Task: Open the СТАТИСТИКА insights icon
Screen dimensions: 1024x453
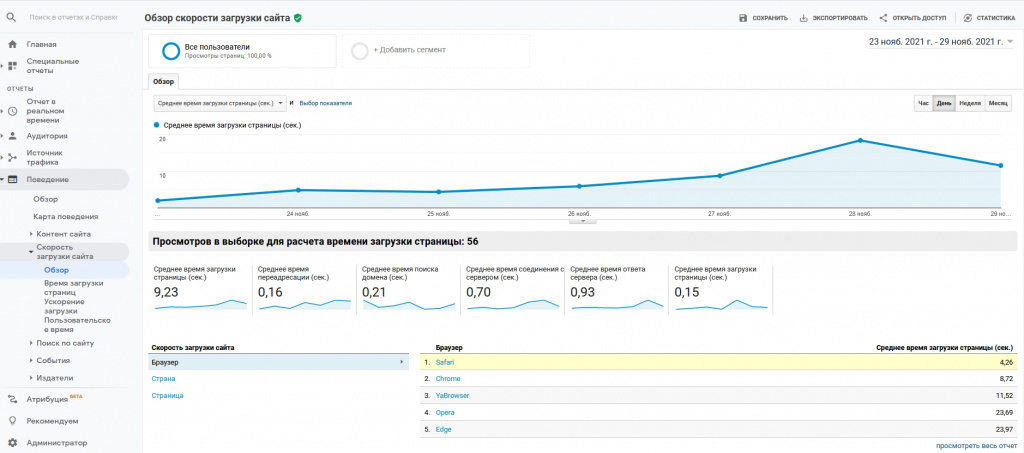Action: [x=968, y=18]
